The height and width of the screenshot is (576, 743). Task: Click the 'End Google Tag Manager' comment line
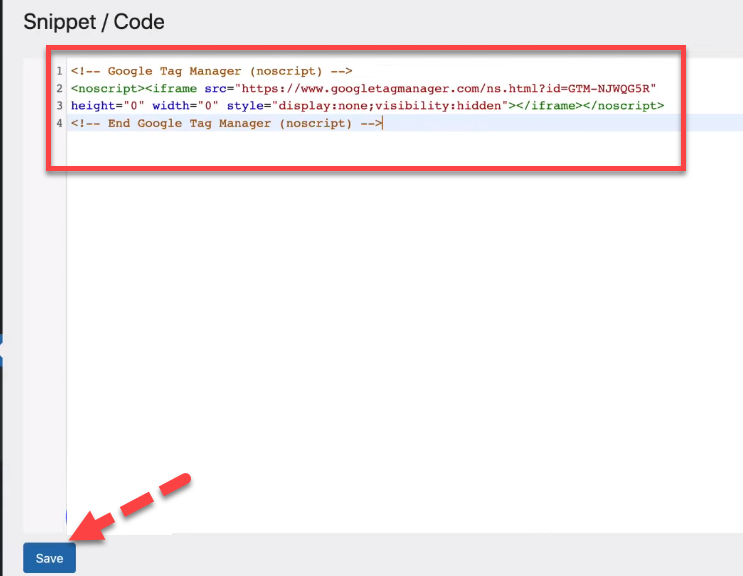(x=227, y=123)
